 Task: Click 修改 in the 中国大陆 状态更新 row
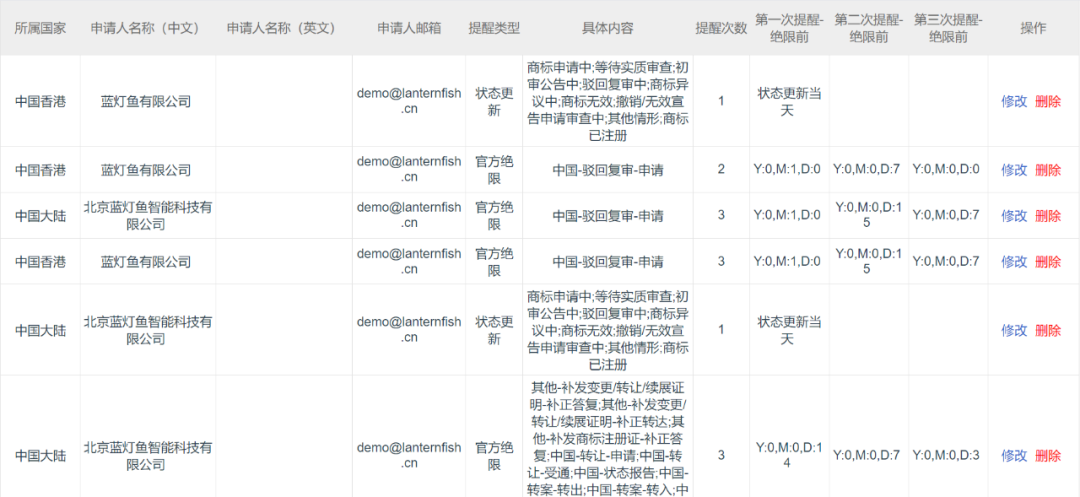(1014, 330)
